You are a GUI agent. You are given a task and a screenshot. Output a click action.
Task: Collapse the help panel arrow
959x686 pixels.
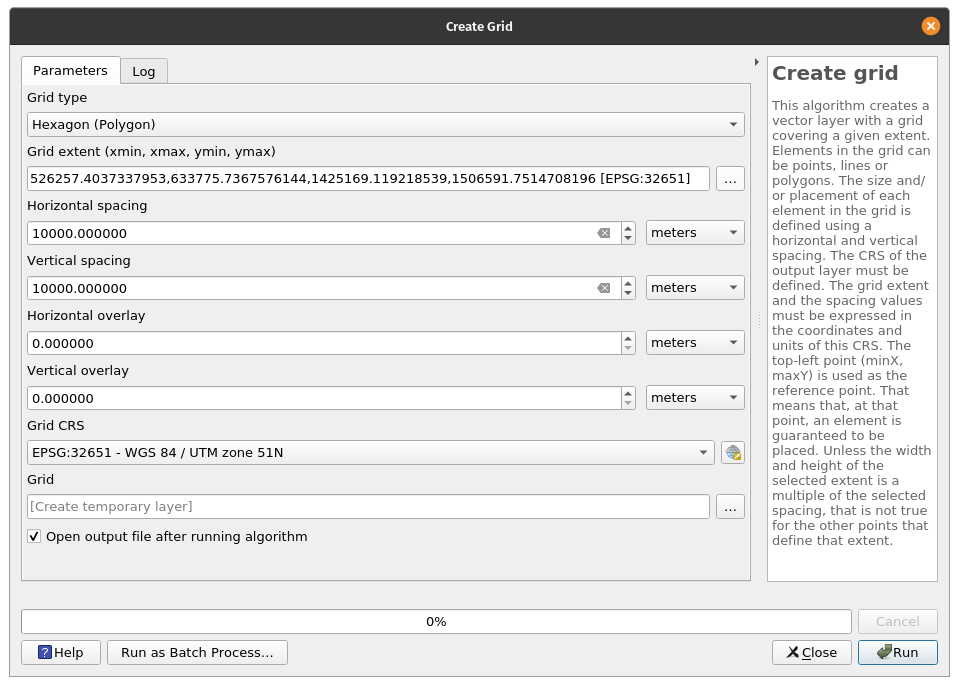pyautogui.click(x=756, y=62)
